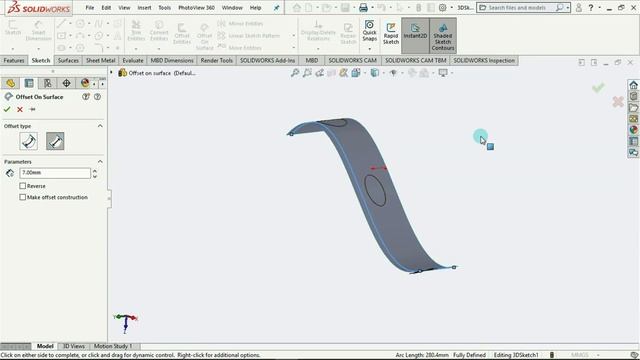
Task: Open SOLIDWORKS Resources home icon in task pane
Action: tap(633, 85)
